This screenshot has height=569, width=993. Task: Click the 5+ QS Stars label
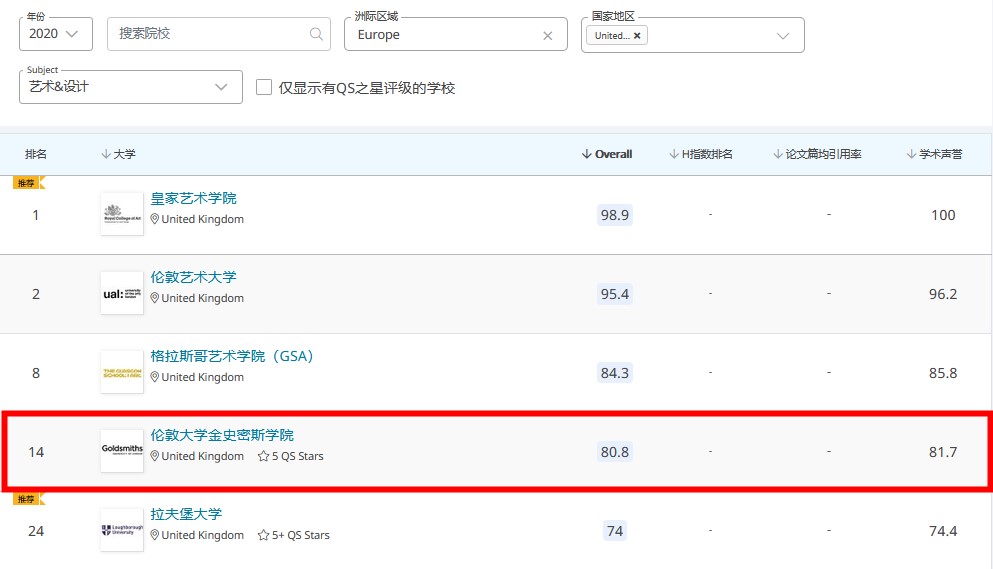click(301, 535)
